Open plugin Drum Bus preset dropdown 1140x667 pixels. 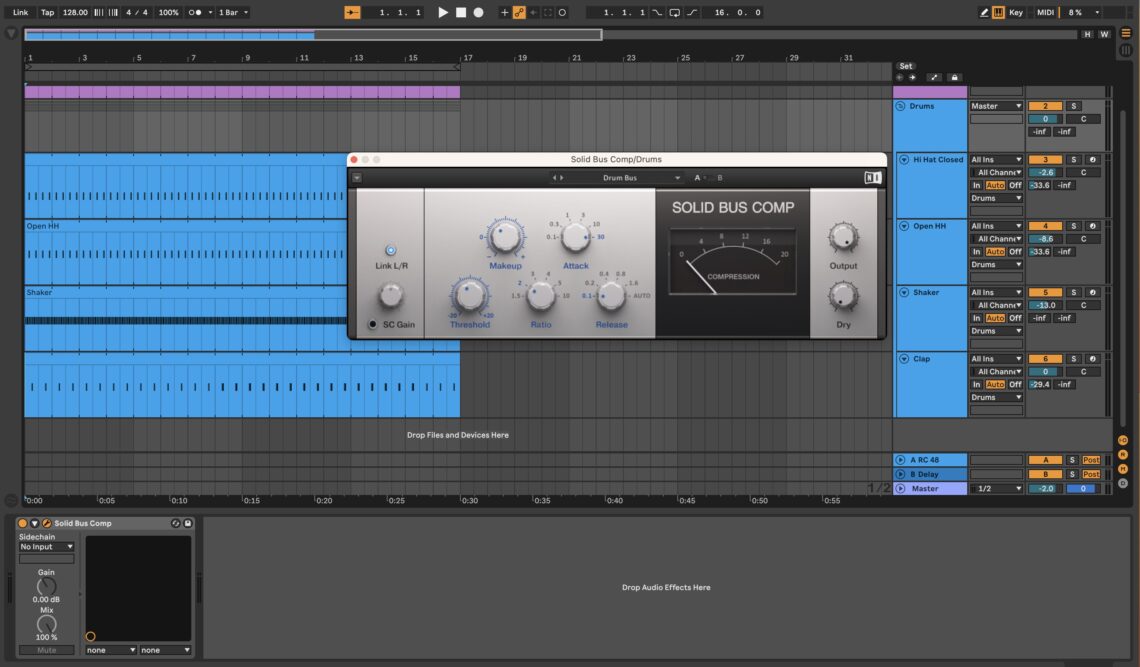coord(619,177)
